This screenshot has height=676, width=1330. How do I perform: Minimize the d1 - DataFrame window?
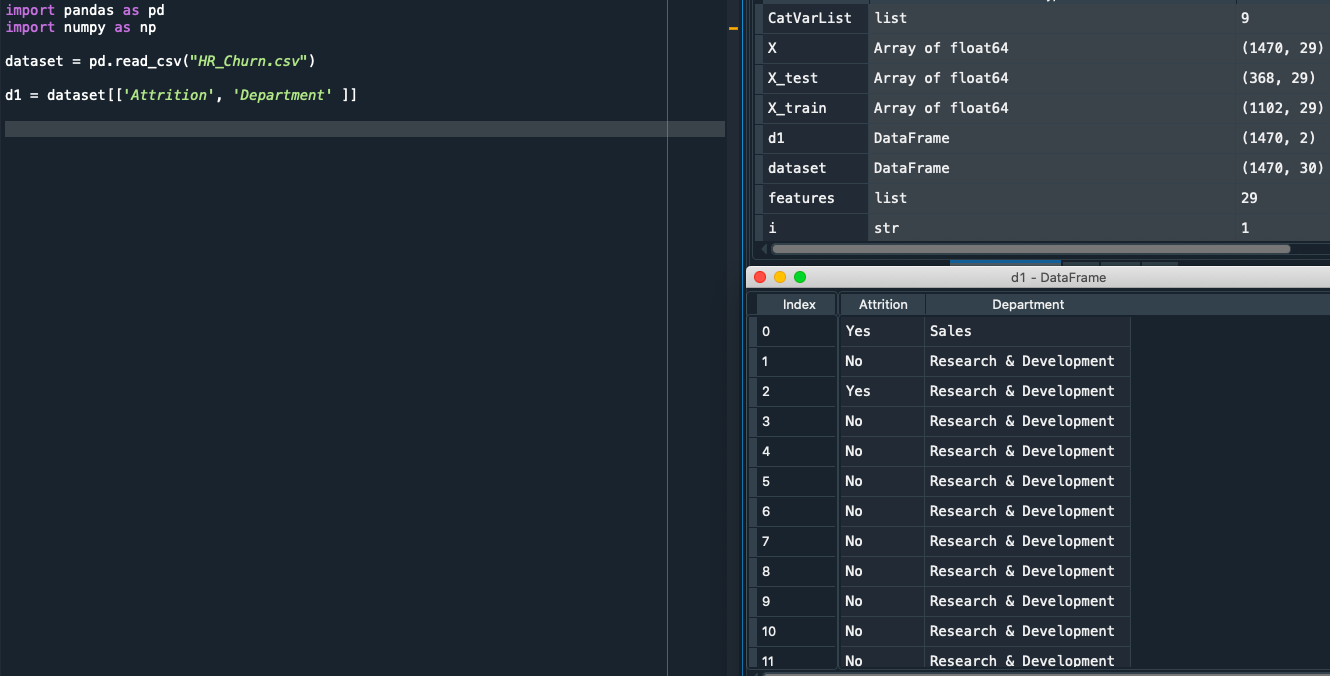pos(780,277)
